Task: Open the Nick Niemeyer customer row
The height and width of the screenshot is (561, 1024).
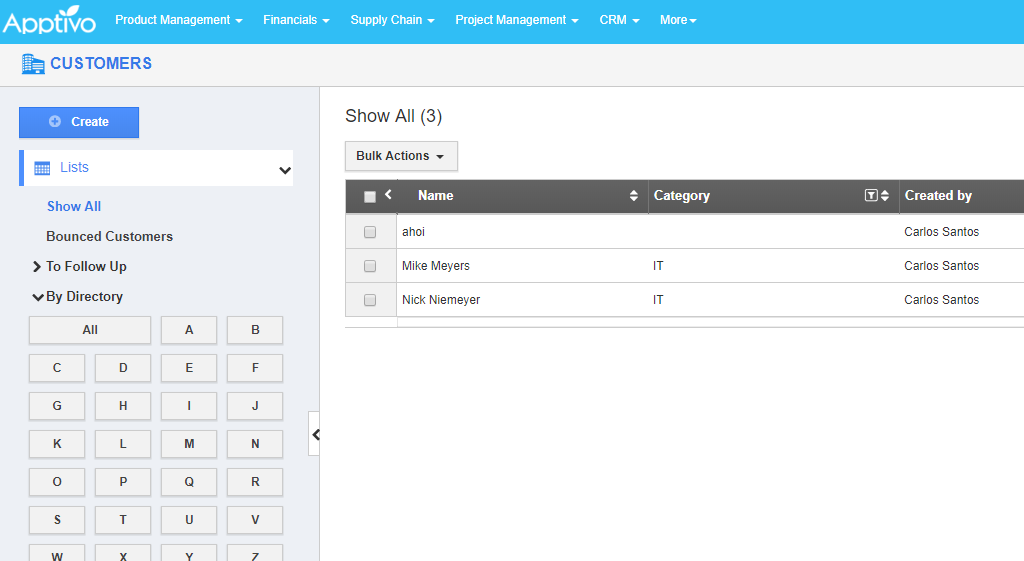Action: point(441,300)
